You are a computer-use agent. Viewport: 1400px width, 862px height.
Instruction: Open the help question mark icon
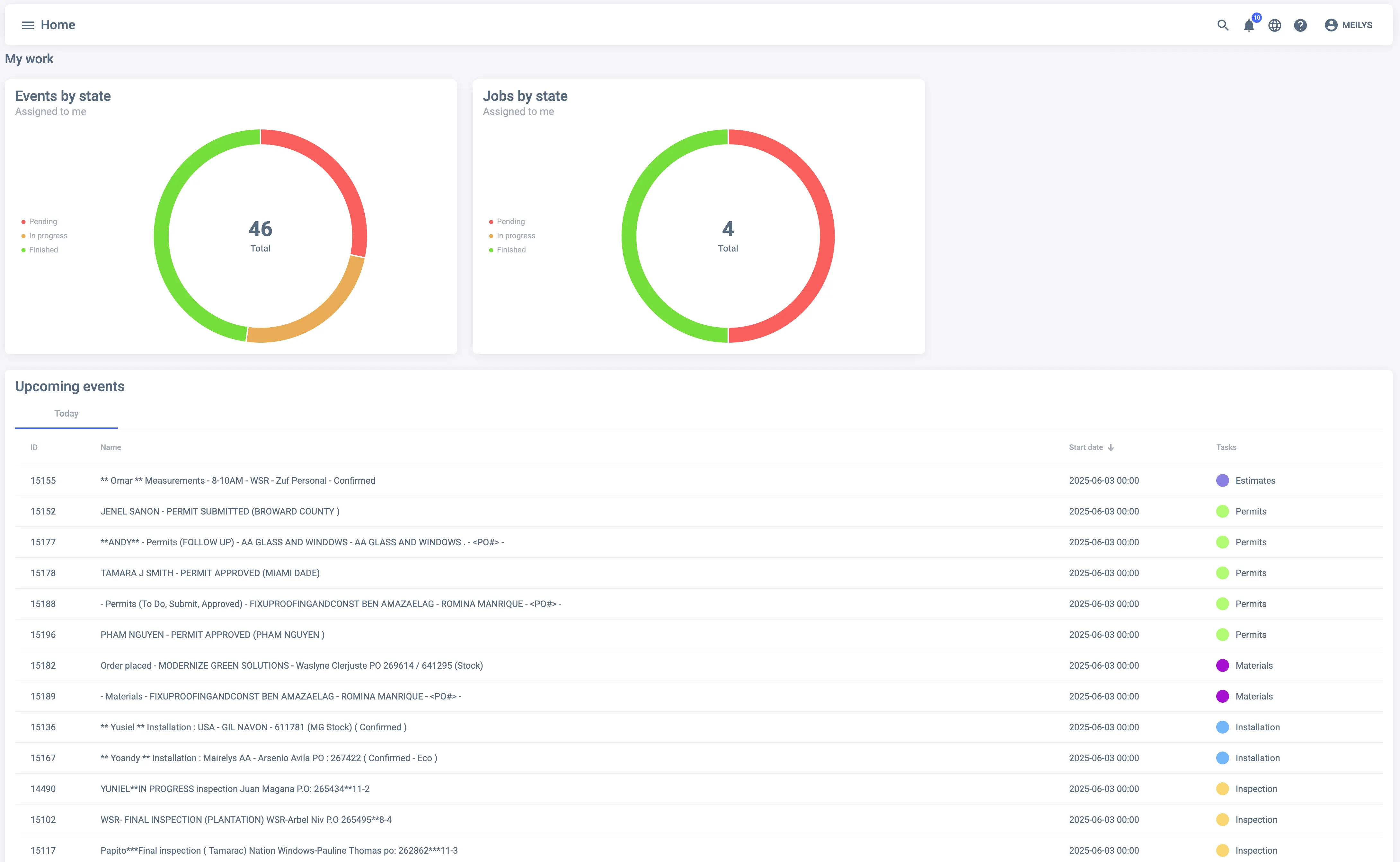click(x=1300, y=25)
